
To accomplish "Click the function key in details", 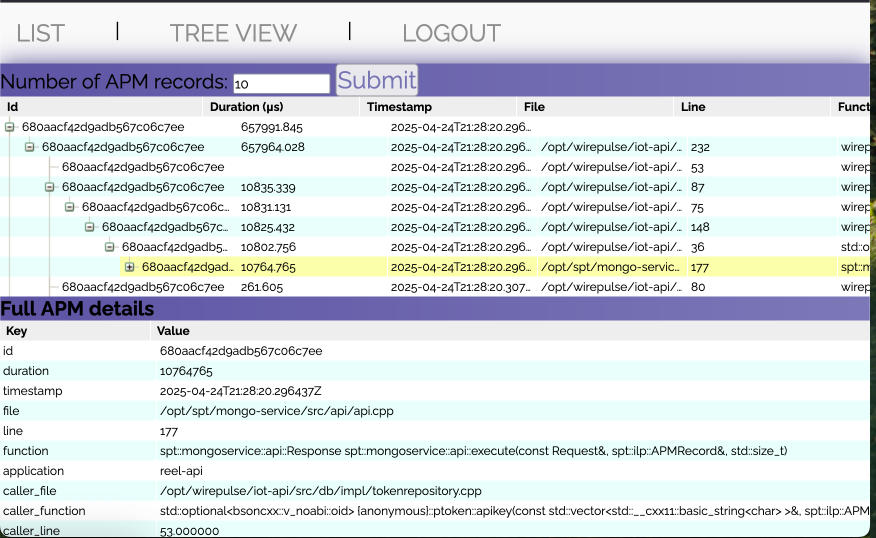I will click(25, 451).
